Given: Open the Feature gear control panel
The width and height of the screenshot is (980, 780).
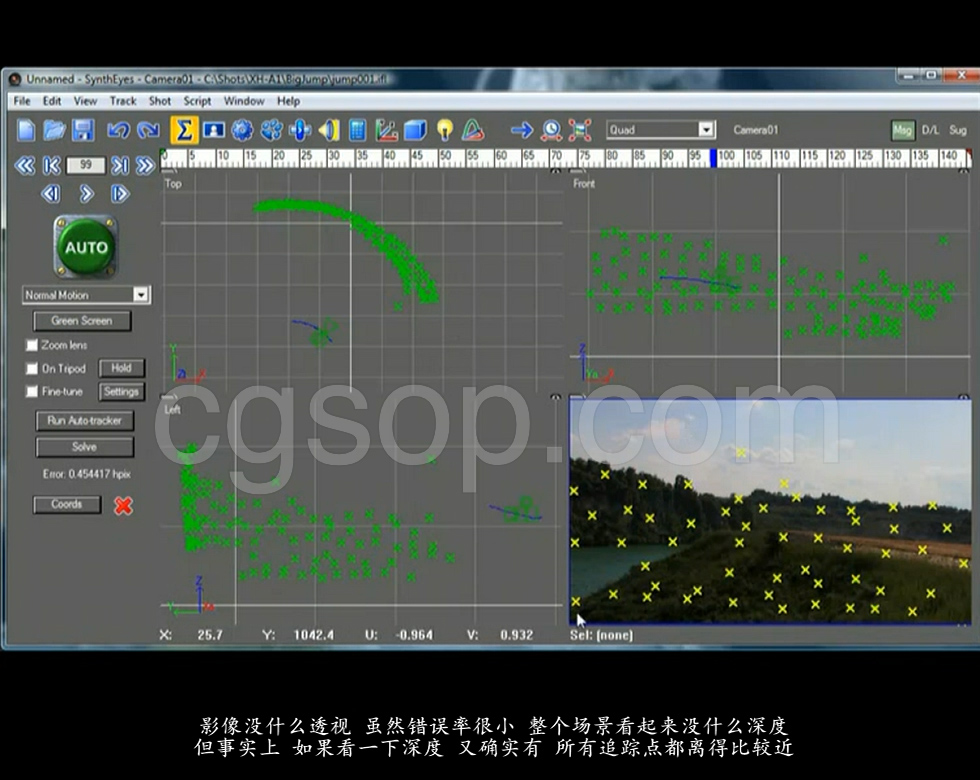Looking at the screenshot, I should [x=242, y=130].
